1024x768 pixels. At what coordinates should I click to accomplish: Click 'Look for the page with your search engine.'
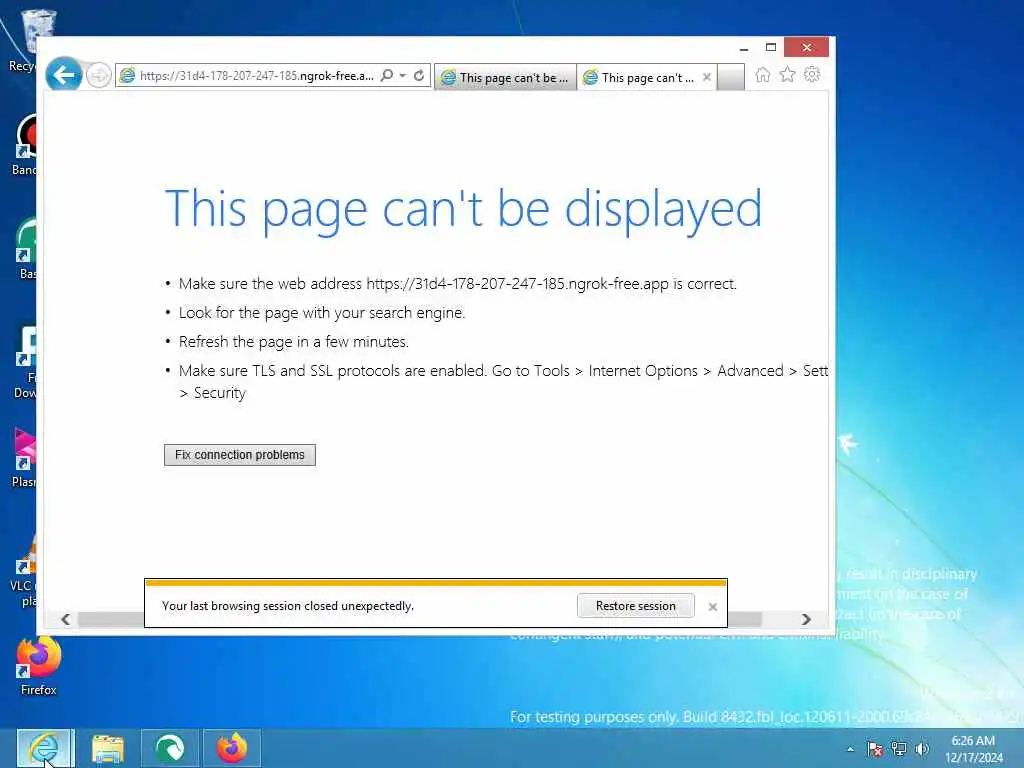coord(322,313)
